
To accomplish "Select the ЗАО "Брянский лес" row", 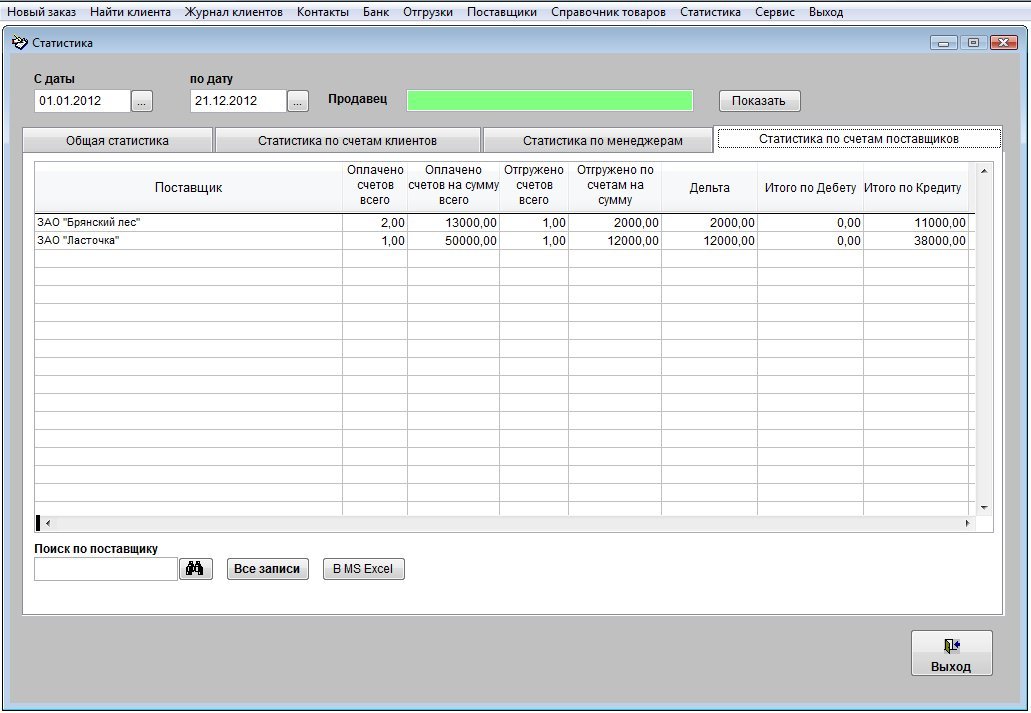I will point(188,223).
